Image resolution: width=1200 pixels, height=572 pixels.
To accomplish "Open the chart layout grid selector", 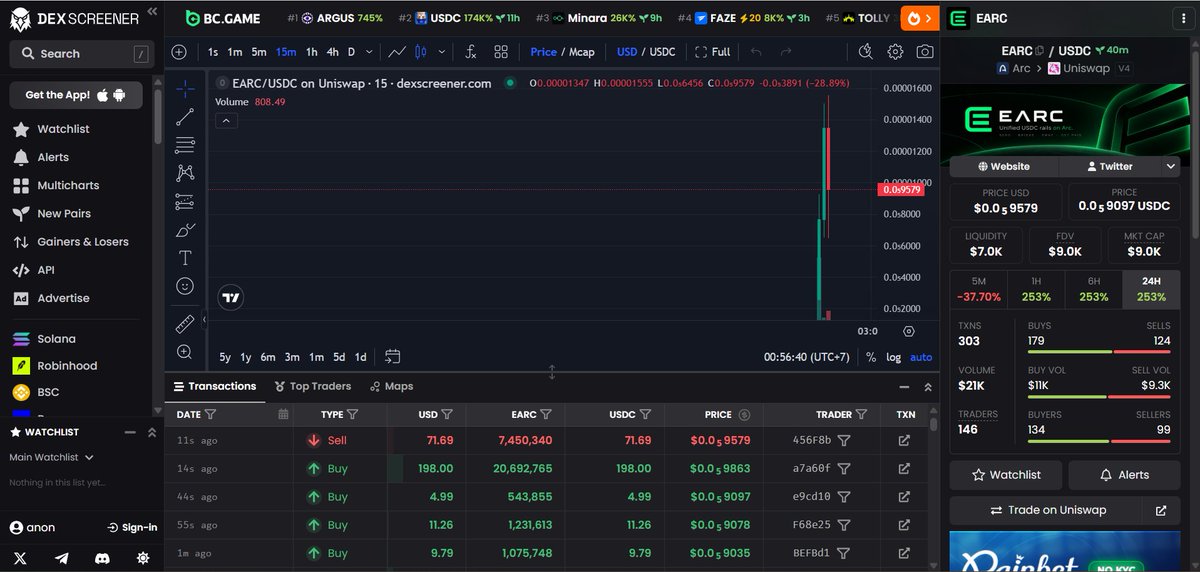I will pos(501,52).
